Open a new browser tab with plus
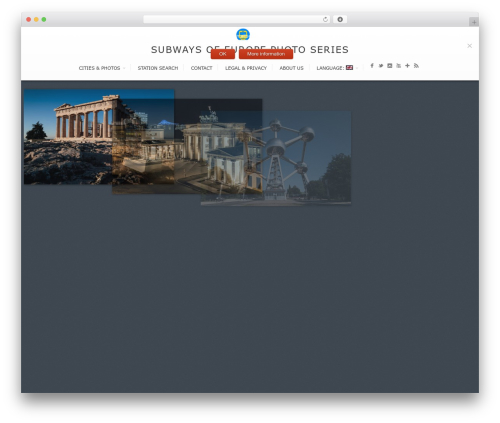This screenshot has height=423, width=500. tap(474, 22)
